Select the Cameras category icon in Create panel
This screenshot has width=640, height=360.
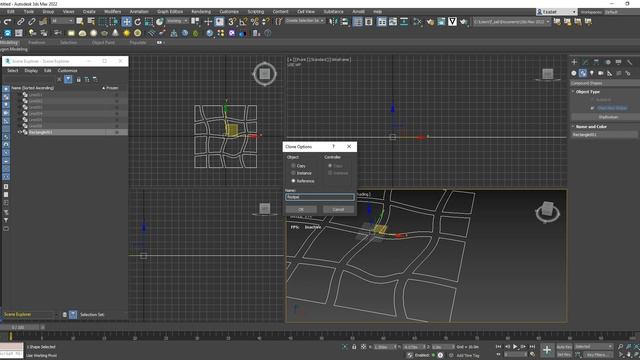point(600,73)
